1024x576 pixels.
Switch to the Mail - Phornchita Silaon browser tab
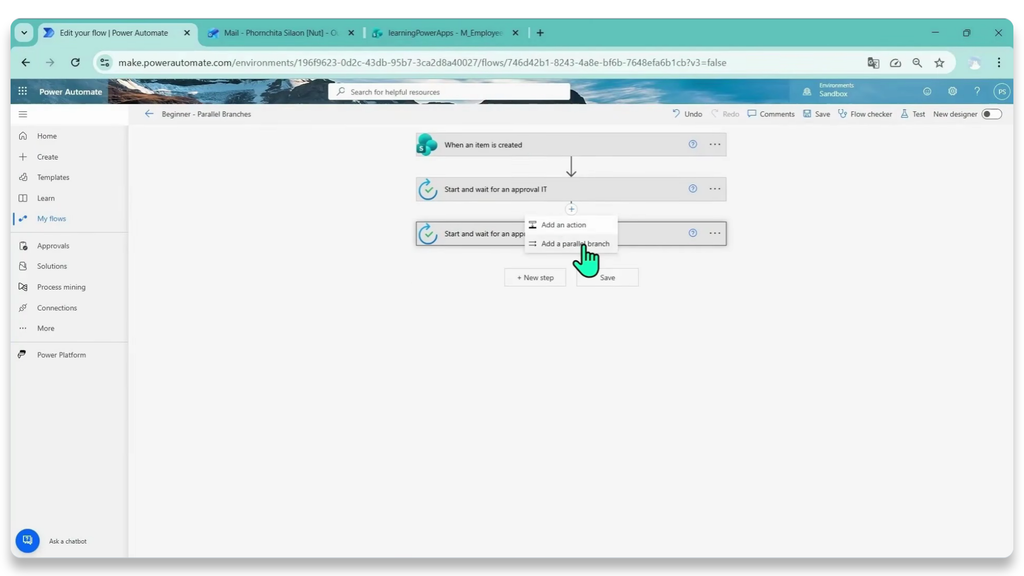click(x=281, y=33)
